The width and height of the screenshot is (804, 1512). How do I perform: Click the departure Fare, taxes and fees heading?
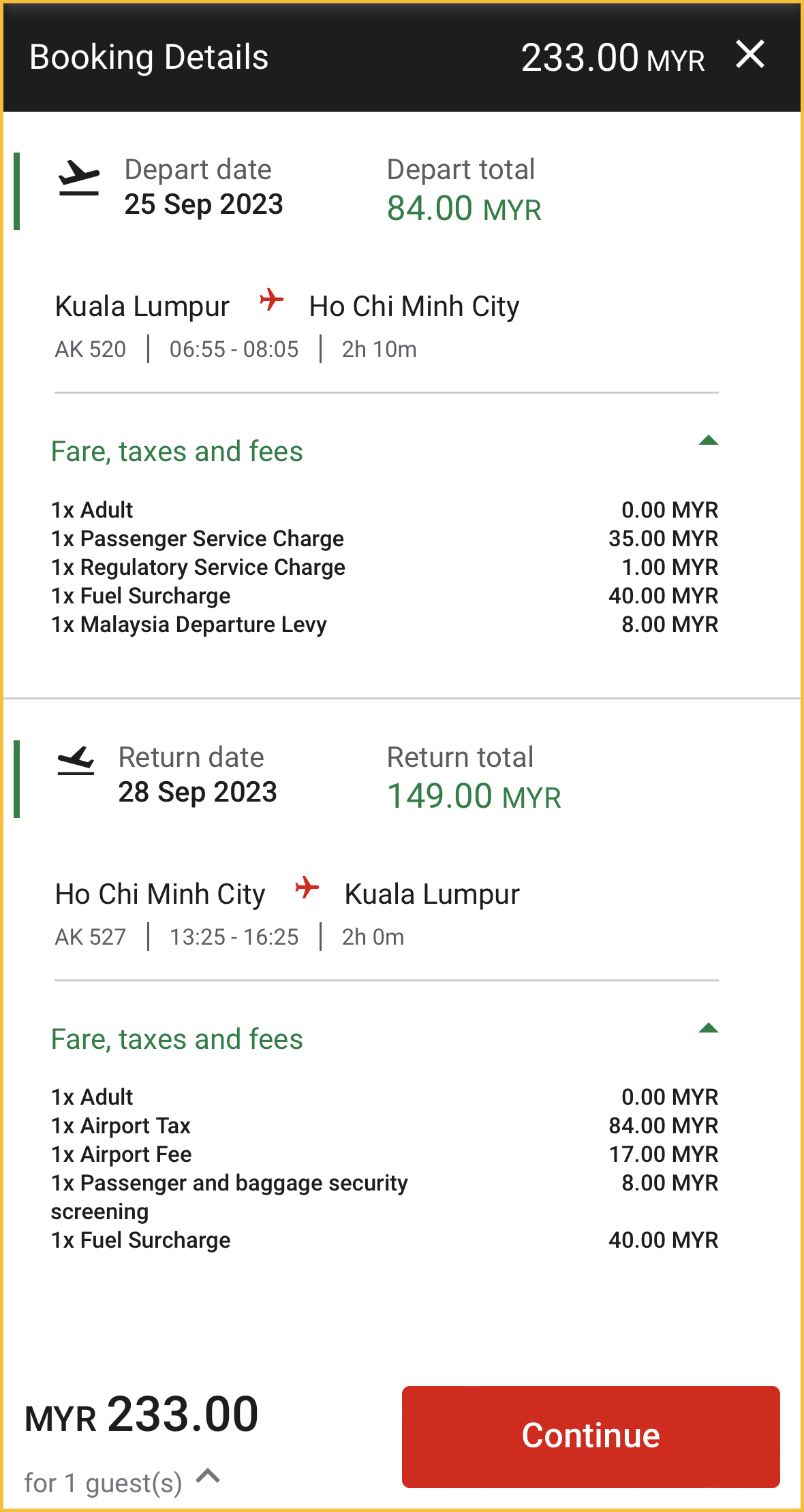coord(176,452)
